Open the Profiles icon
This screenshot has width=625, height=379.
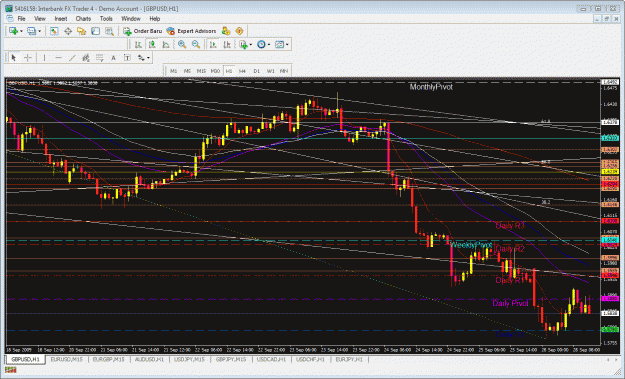31,31
